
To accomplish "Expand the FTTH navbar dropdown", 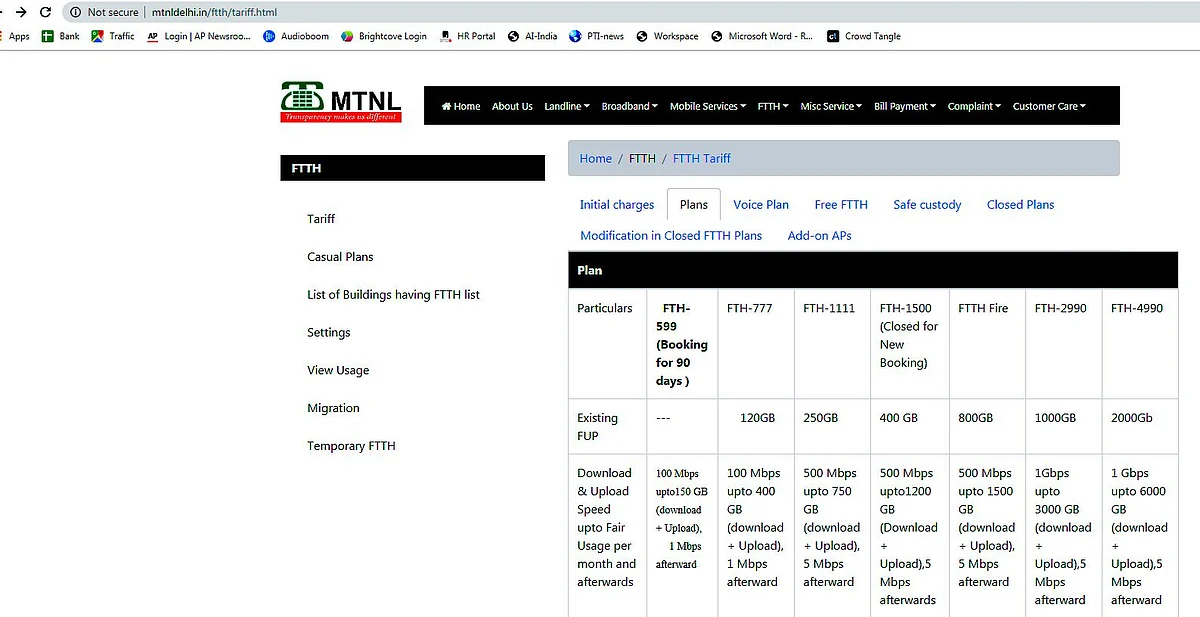I will (x=773, y=106).
